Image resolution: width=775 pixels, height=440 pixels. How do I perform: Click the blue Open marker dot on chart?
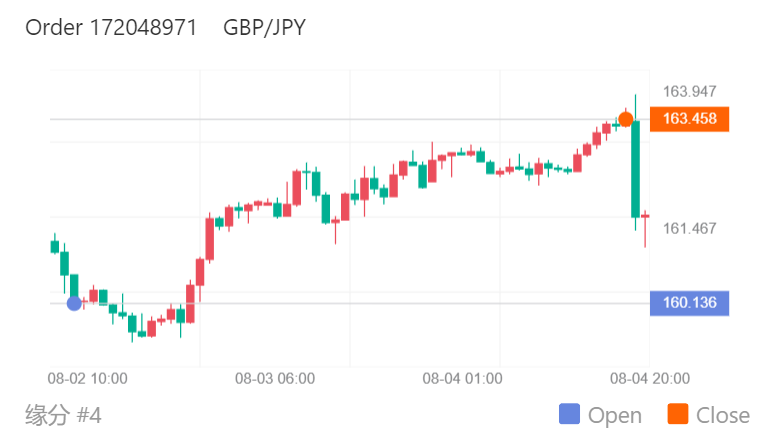tap(74, 303)
